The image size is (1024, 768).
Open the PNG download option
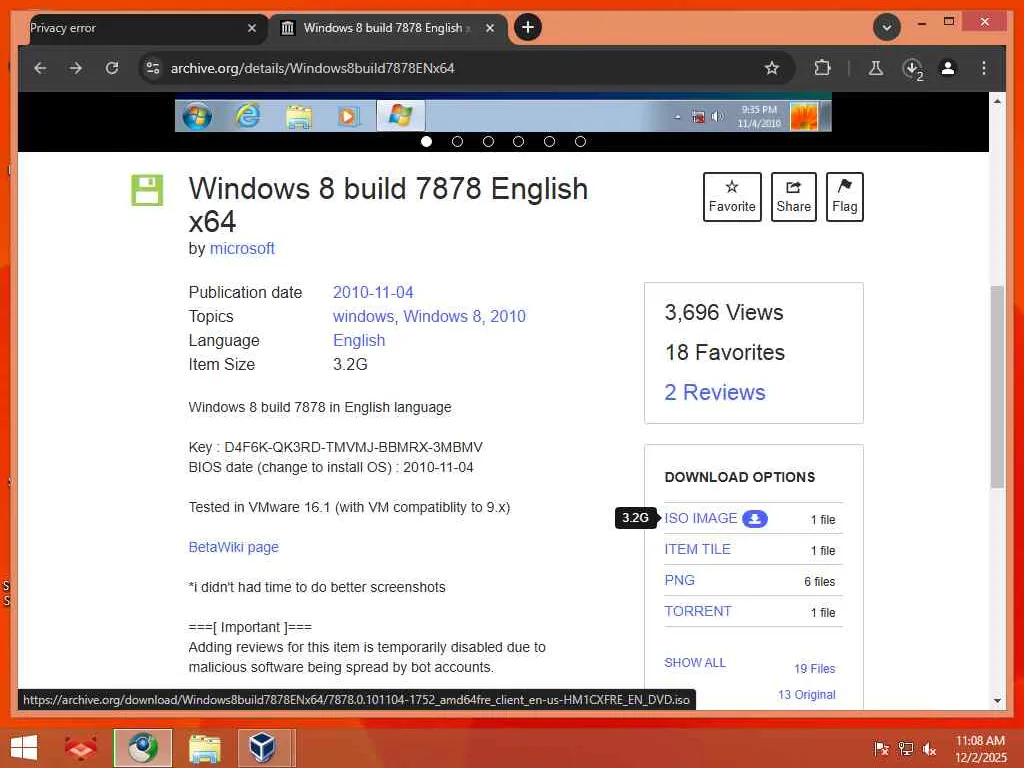pos(679,580)
